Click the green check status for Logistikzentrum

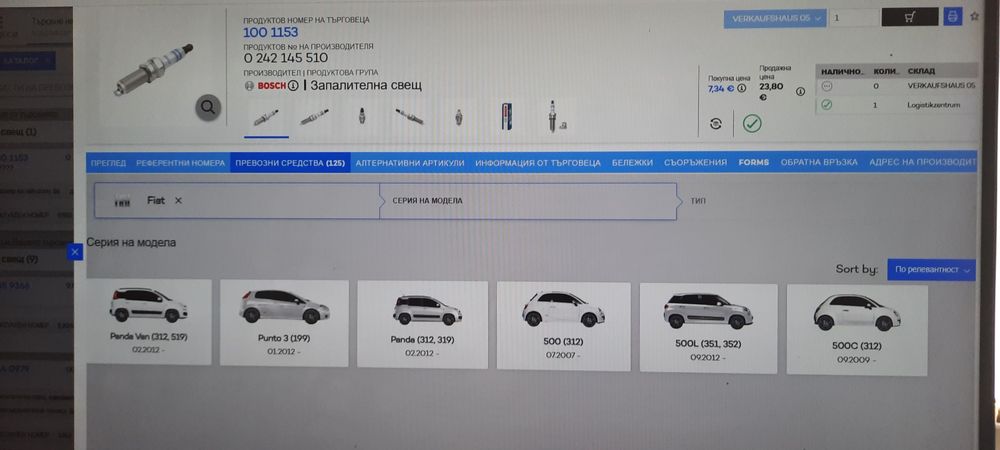[x=827, y=105]
